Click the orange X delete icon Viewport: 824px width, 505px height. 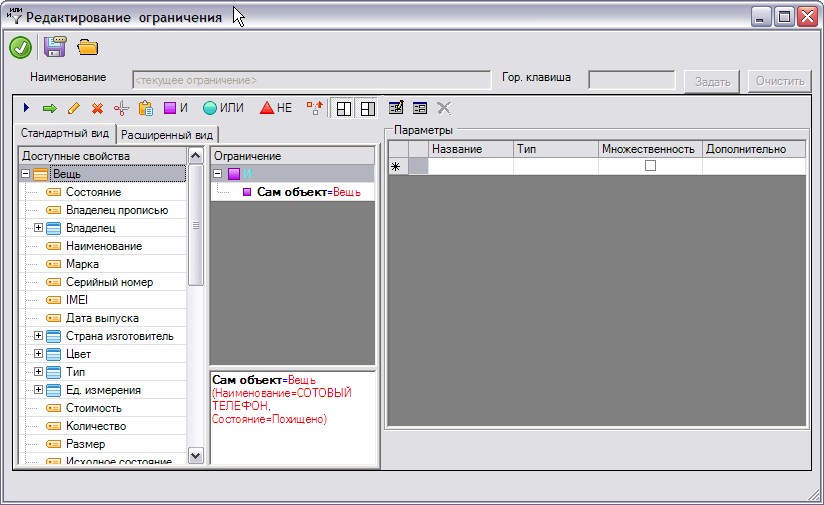(97, 108)
